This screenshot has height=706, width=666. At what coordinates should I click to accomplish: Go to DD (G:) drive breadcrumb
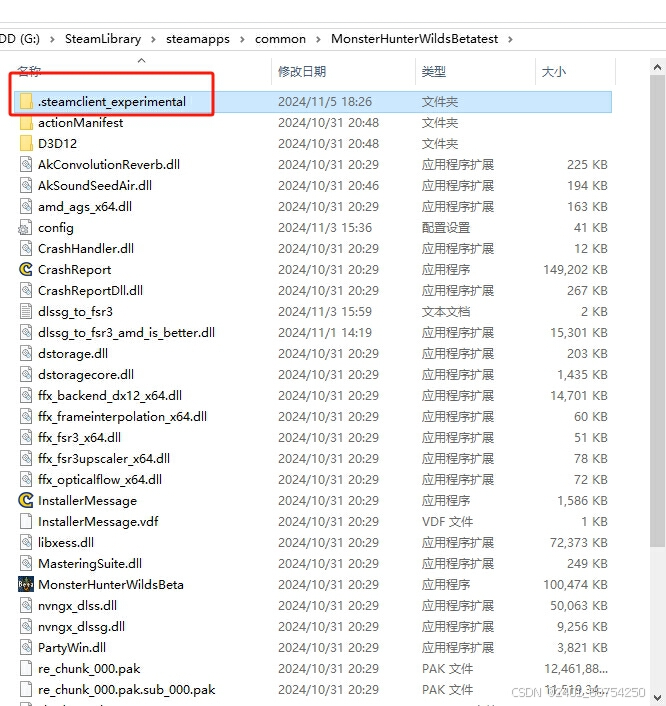[x=20, y=39]
